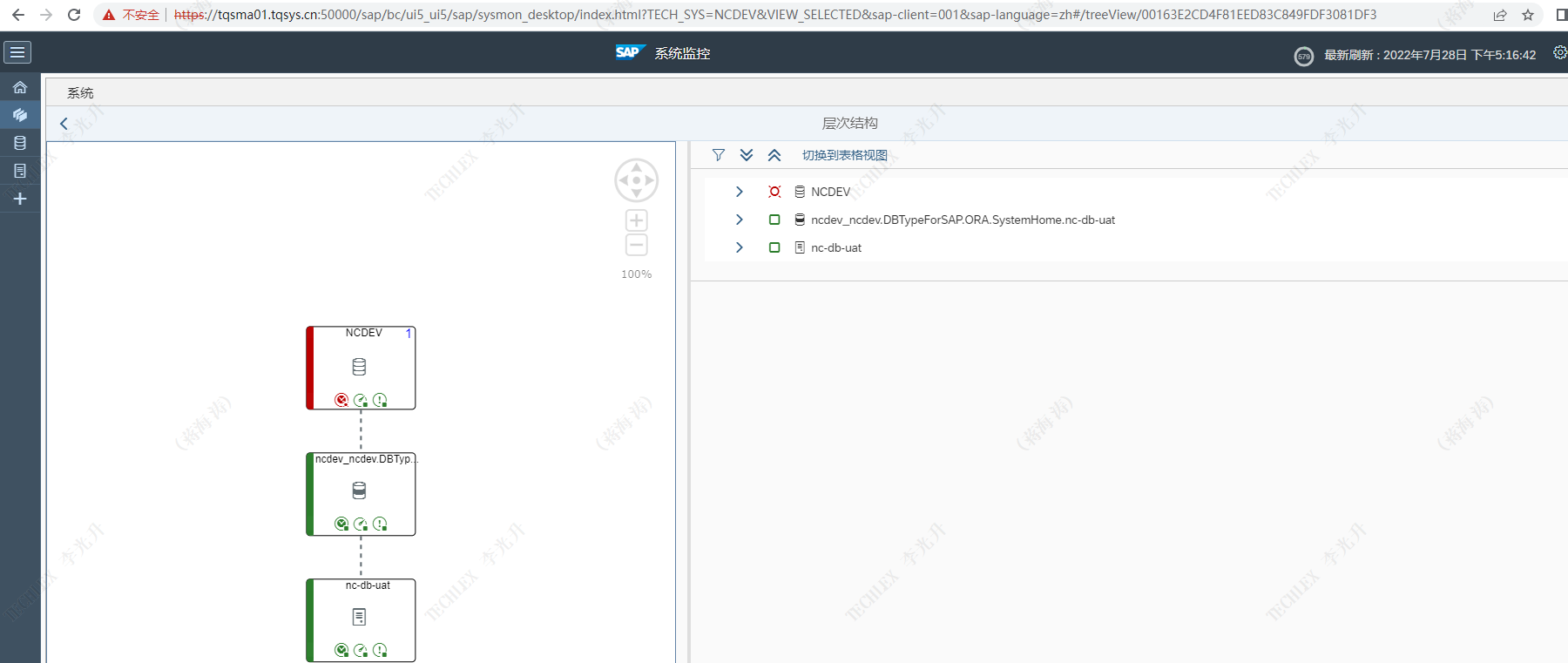Click host icon inside nc-db-uat node
Screen dimensions: 1568x663
click(359, 617)
